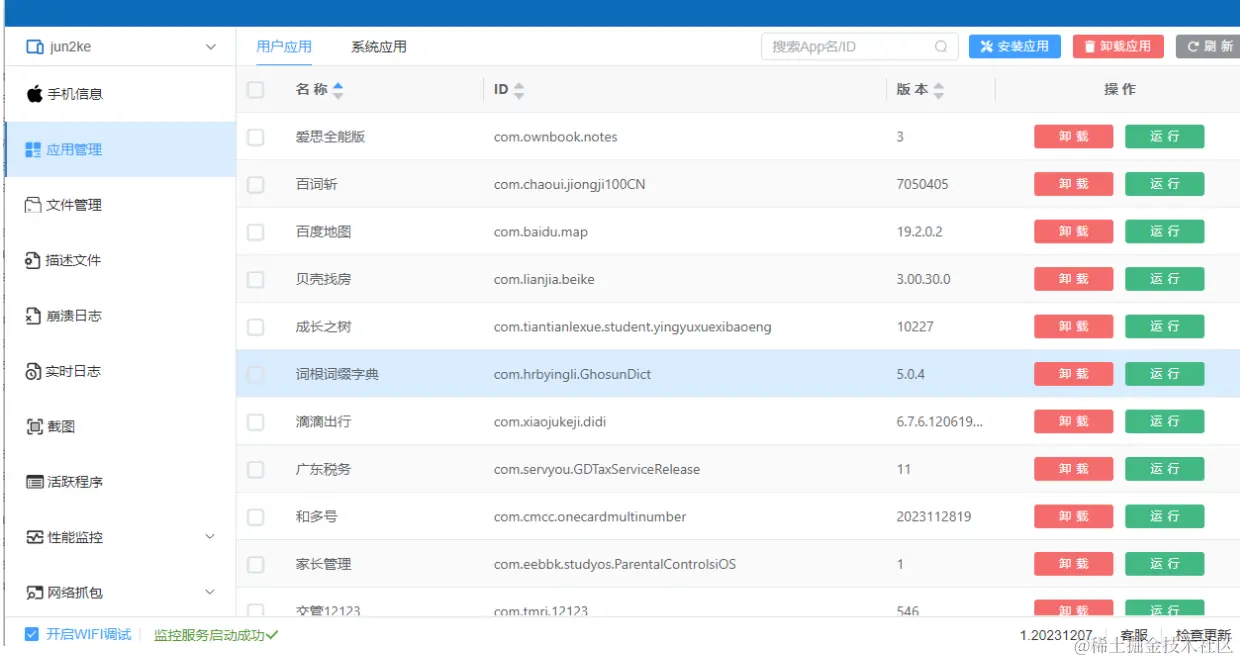Check the box for 爱思全能版
The height and width of the screenshot is (662, 1240).
pos(256,137)
